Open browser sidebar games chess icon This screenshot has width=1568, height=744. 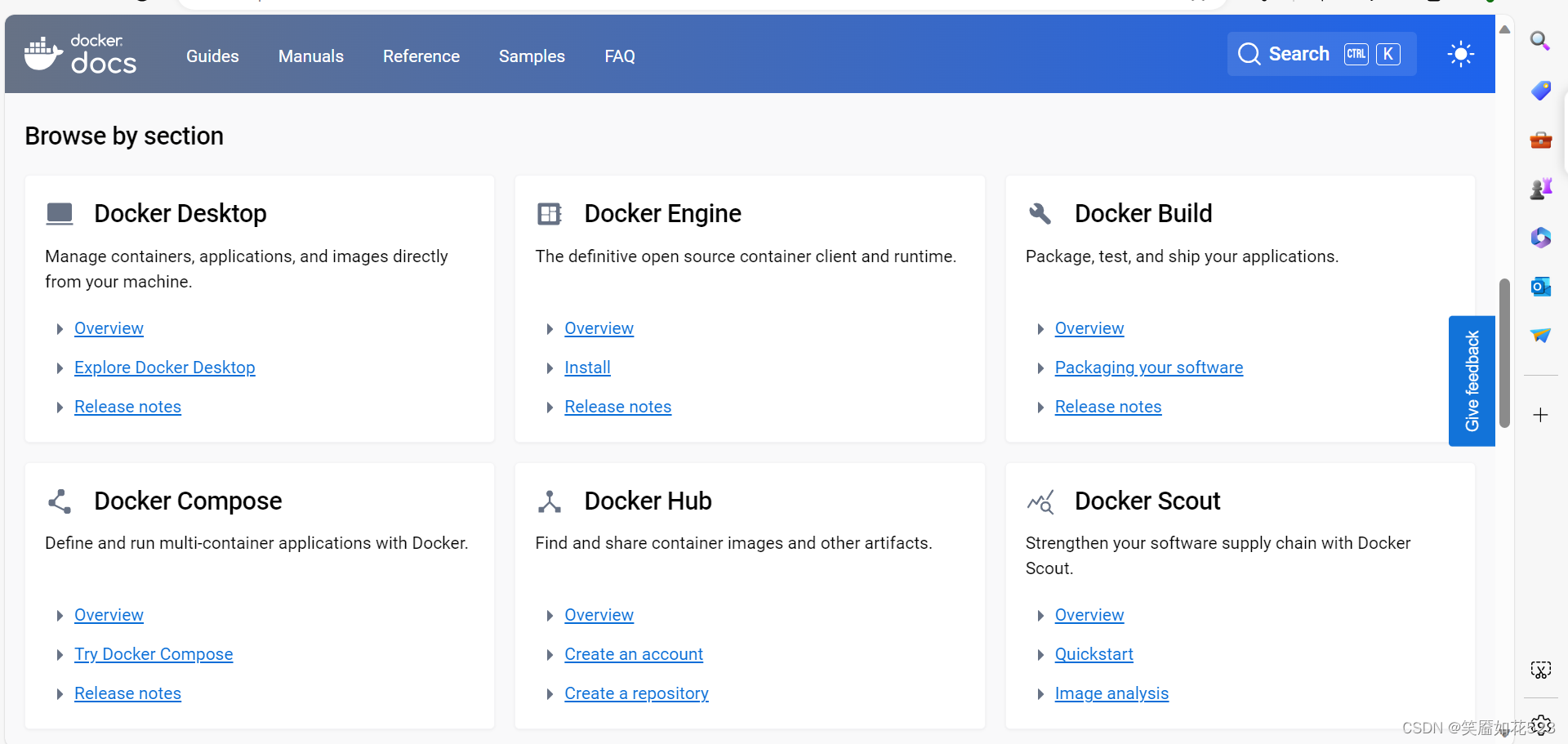point(1540,189)
